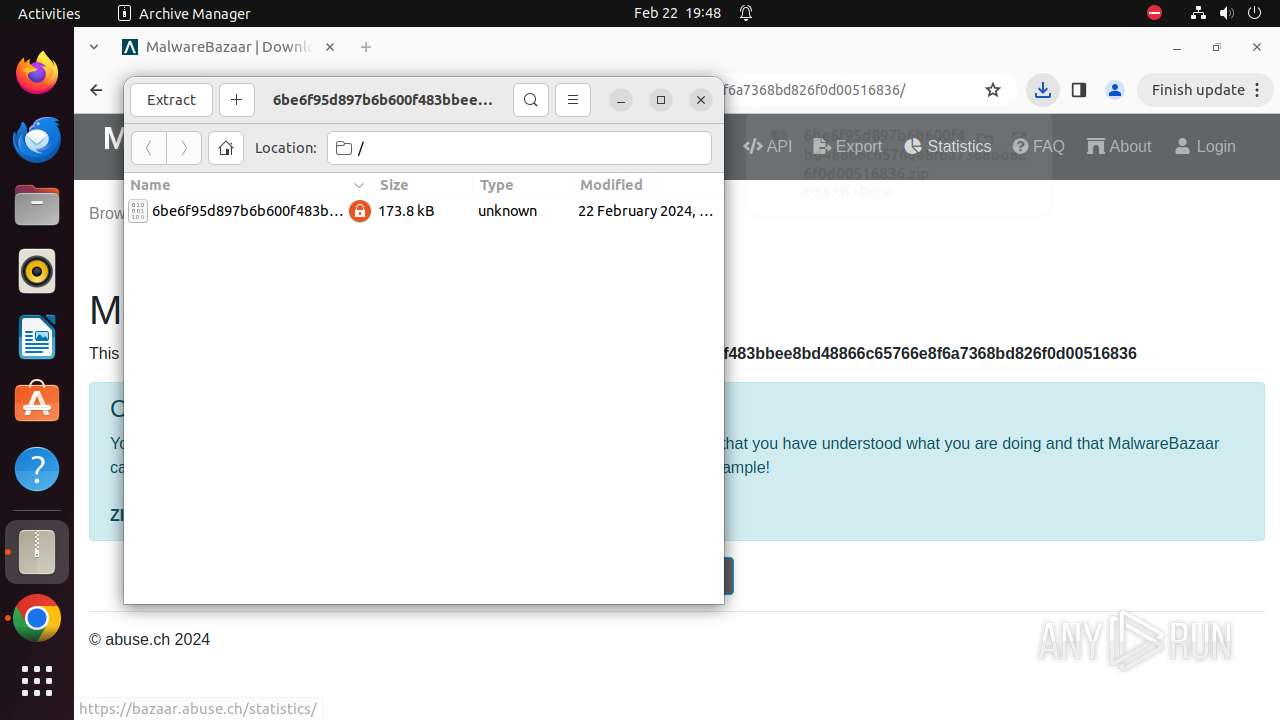Open the About link on MalwareBazaar
The width and height of the screenshot is (1280, 720).
tap(1119, 146)
